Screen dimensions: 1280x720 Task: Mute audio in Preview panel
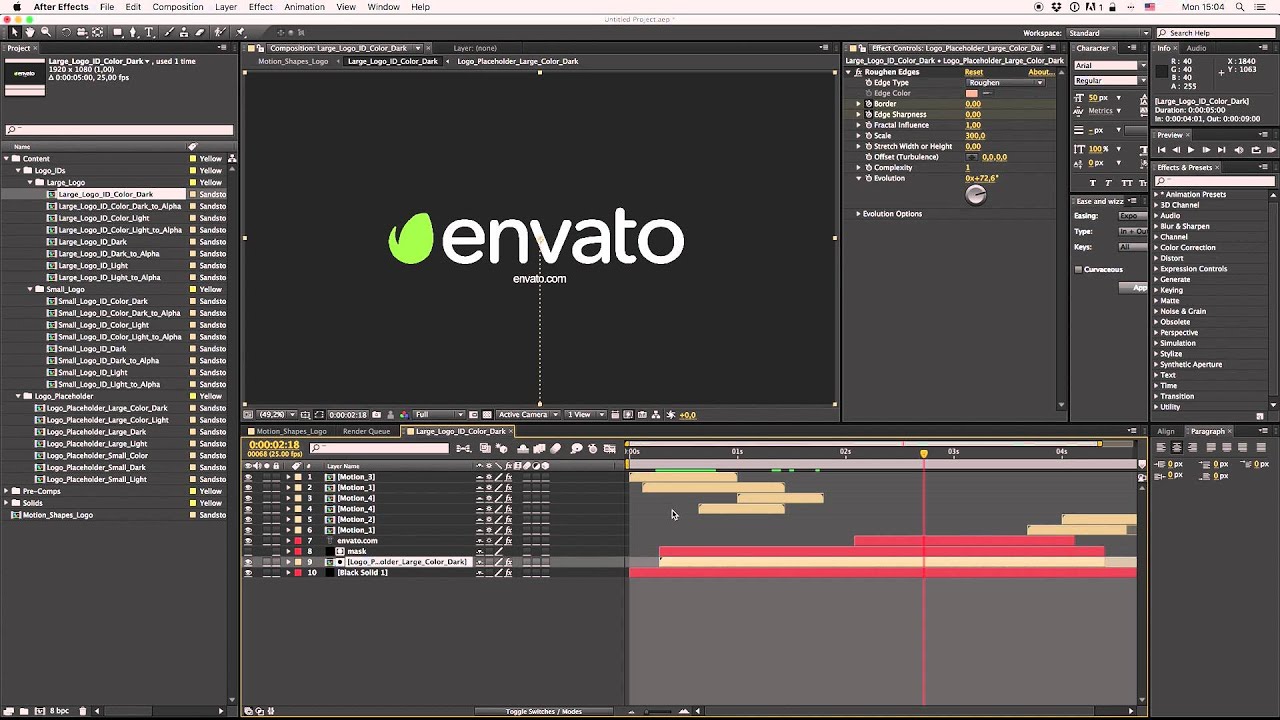coord(1239,150)
